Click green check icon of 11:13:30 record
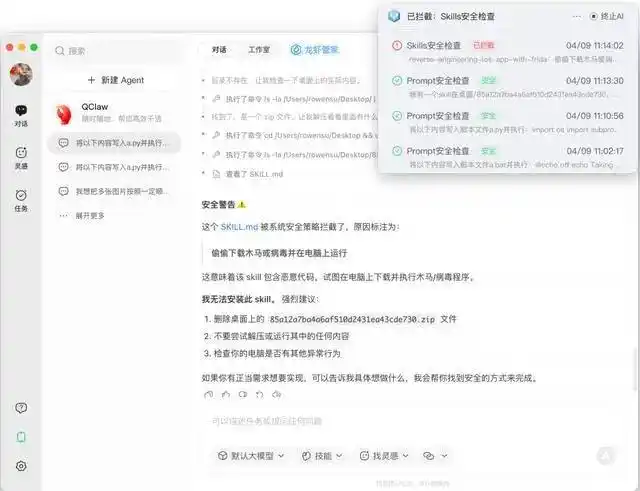Viewport: 640px width, 491px height. [x=397, y=81]
